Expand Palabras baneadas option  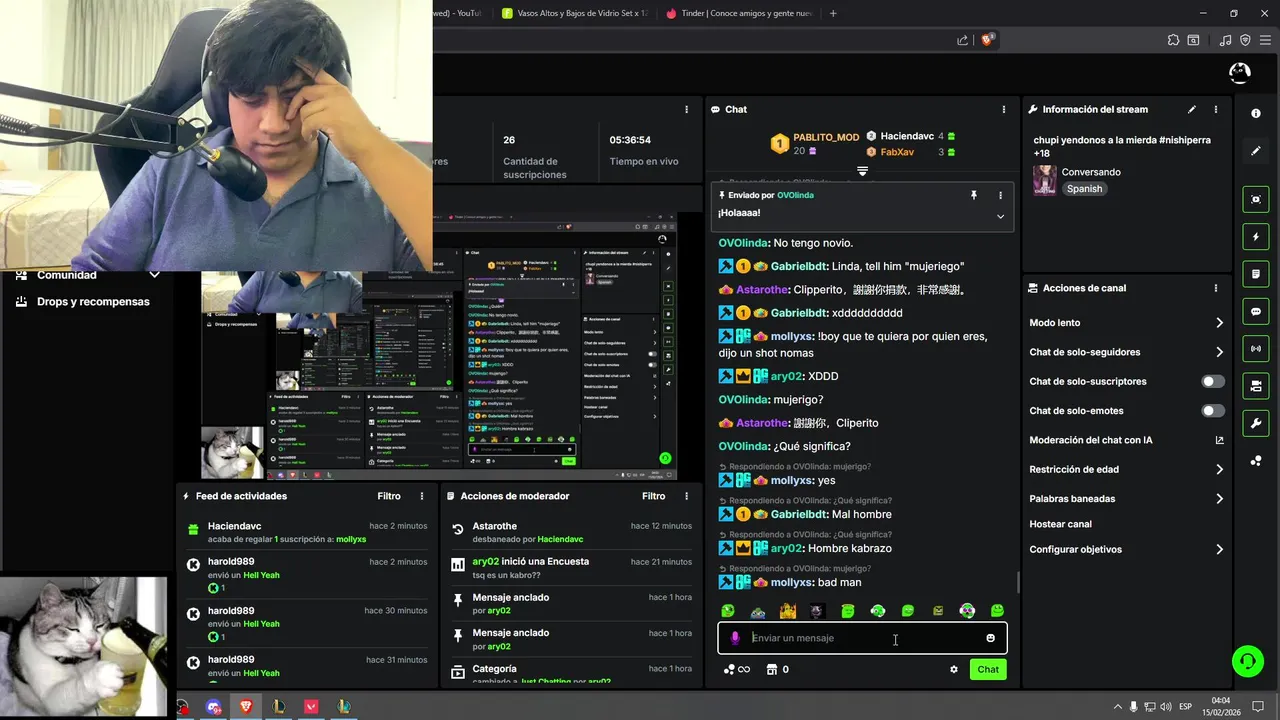(1219, 499)
